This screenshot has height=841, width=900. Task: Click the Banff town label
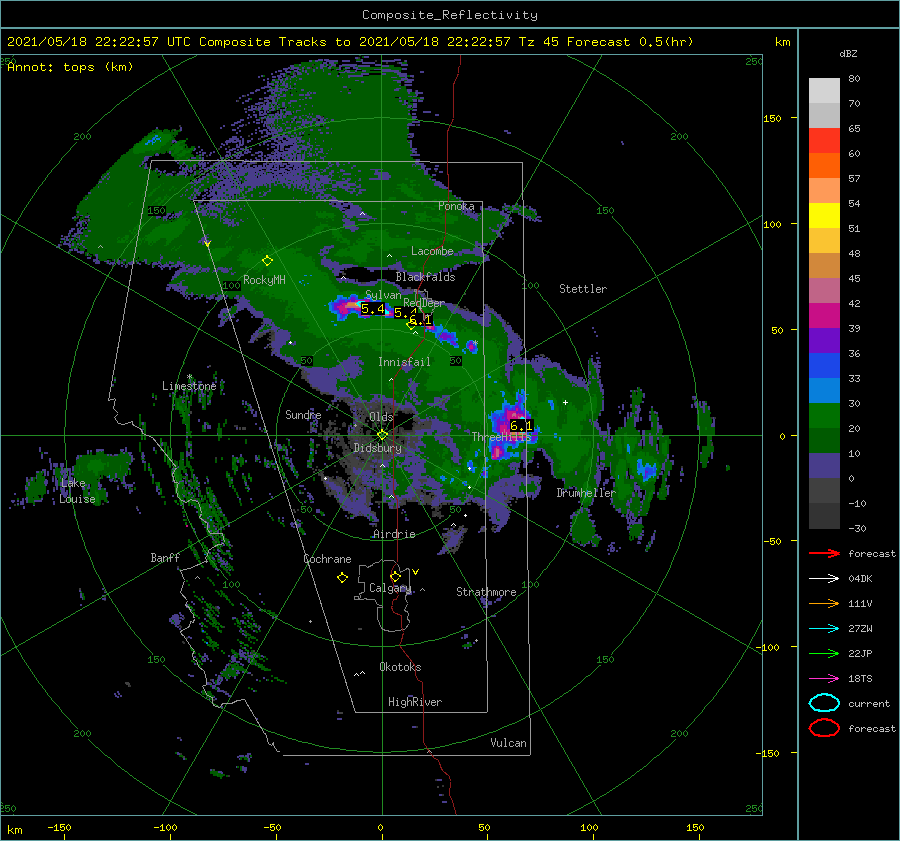point(165,557)
